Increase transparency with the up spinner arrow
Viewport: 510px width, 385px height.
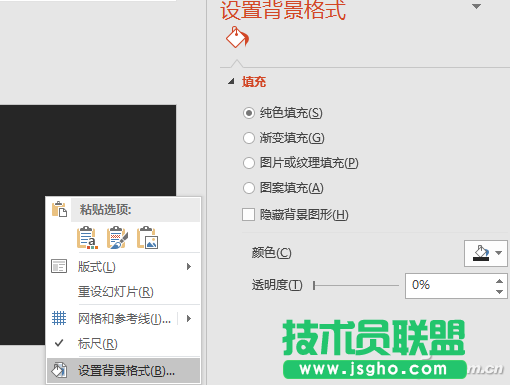click(499, 281)
